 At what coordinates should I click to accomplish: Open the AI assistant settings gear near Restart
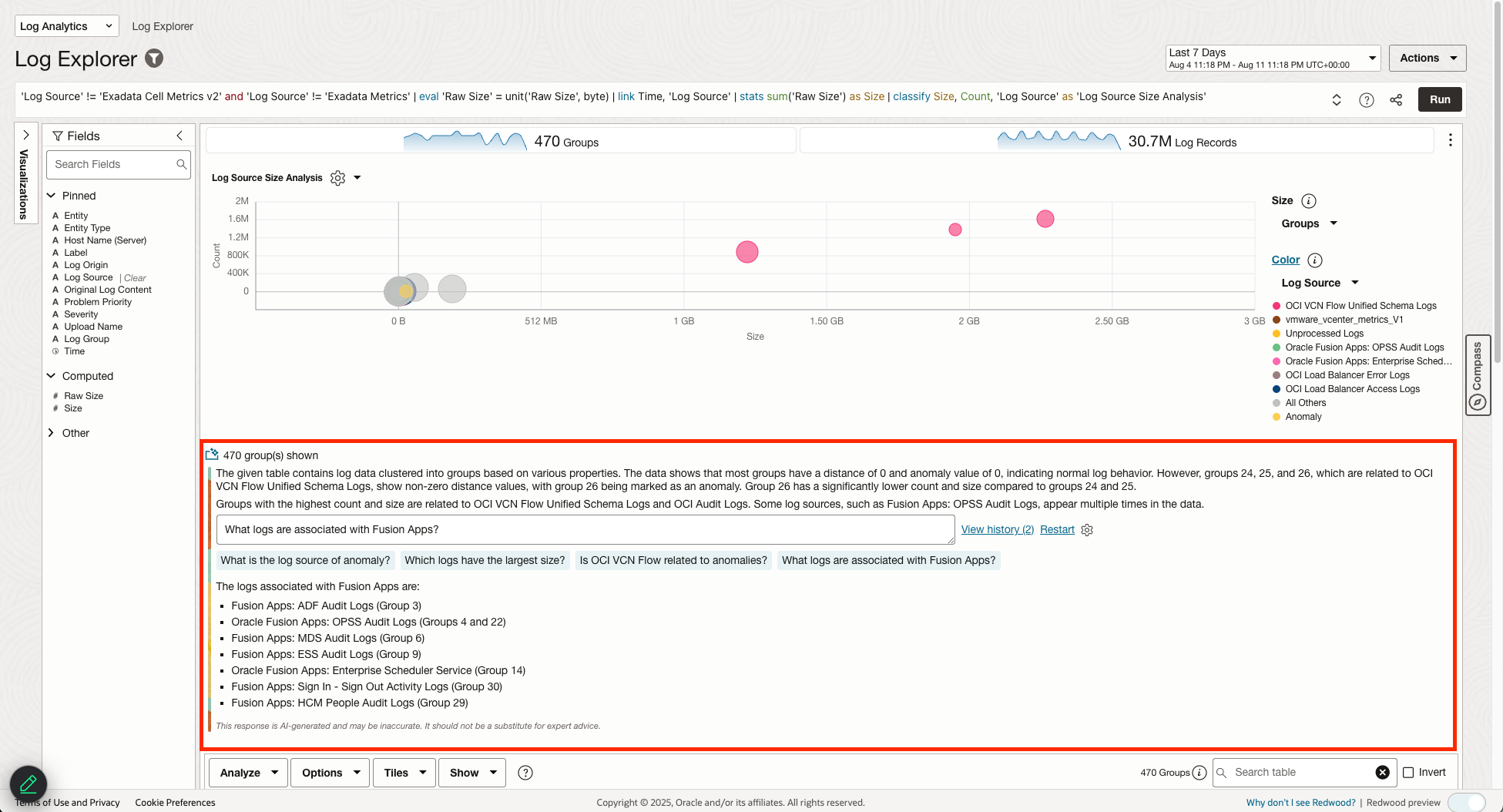pyautogui.click(x=1086, y=530)
